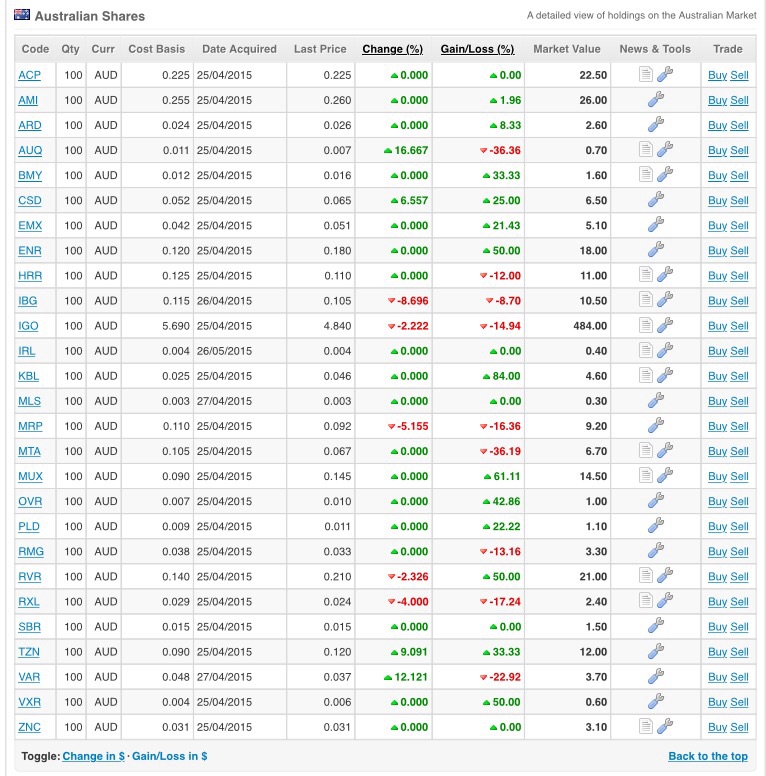The height and width of the screenshot is (776, 766).
Task: Select the AUQ gain/loss value -36.36
Action: coord(505,150)
